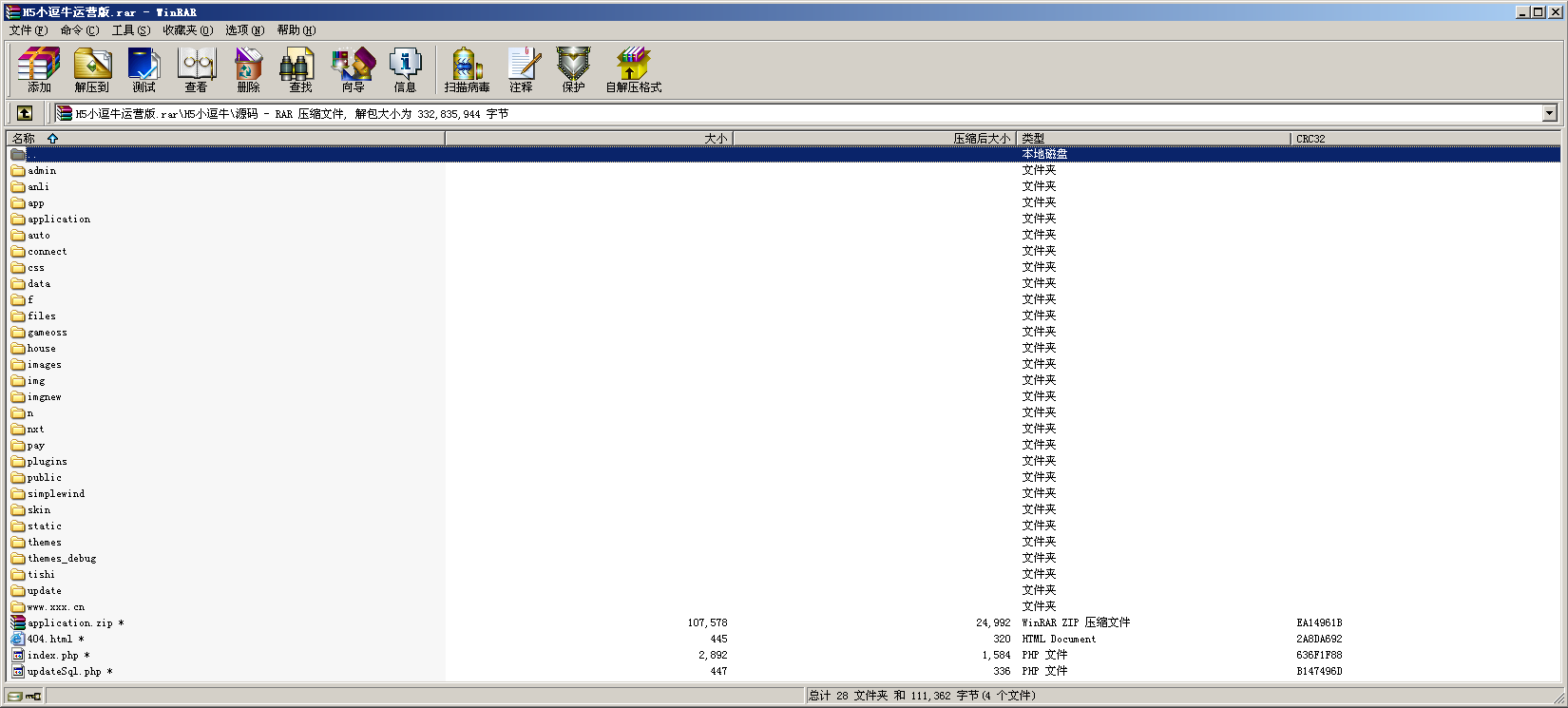The width and height of the screenshot is (1568, 708).
Task: Select the plugins folder
Action: [x=48, y=462]
